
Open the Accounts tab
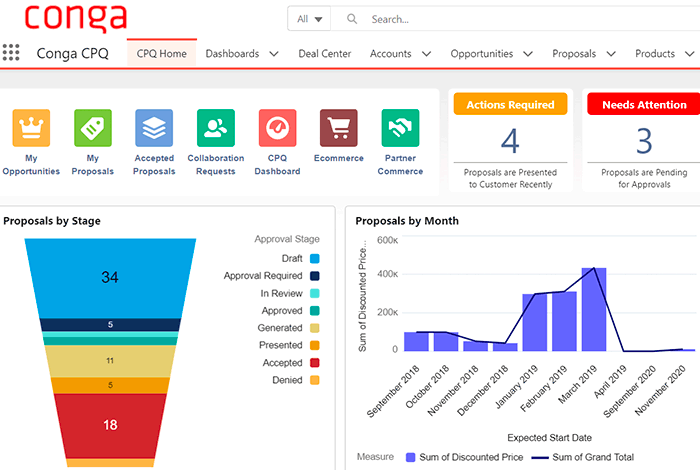tap(391, 54)
